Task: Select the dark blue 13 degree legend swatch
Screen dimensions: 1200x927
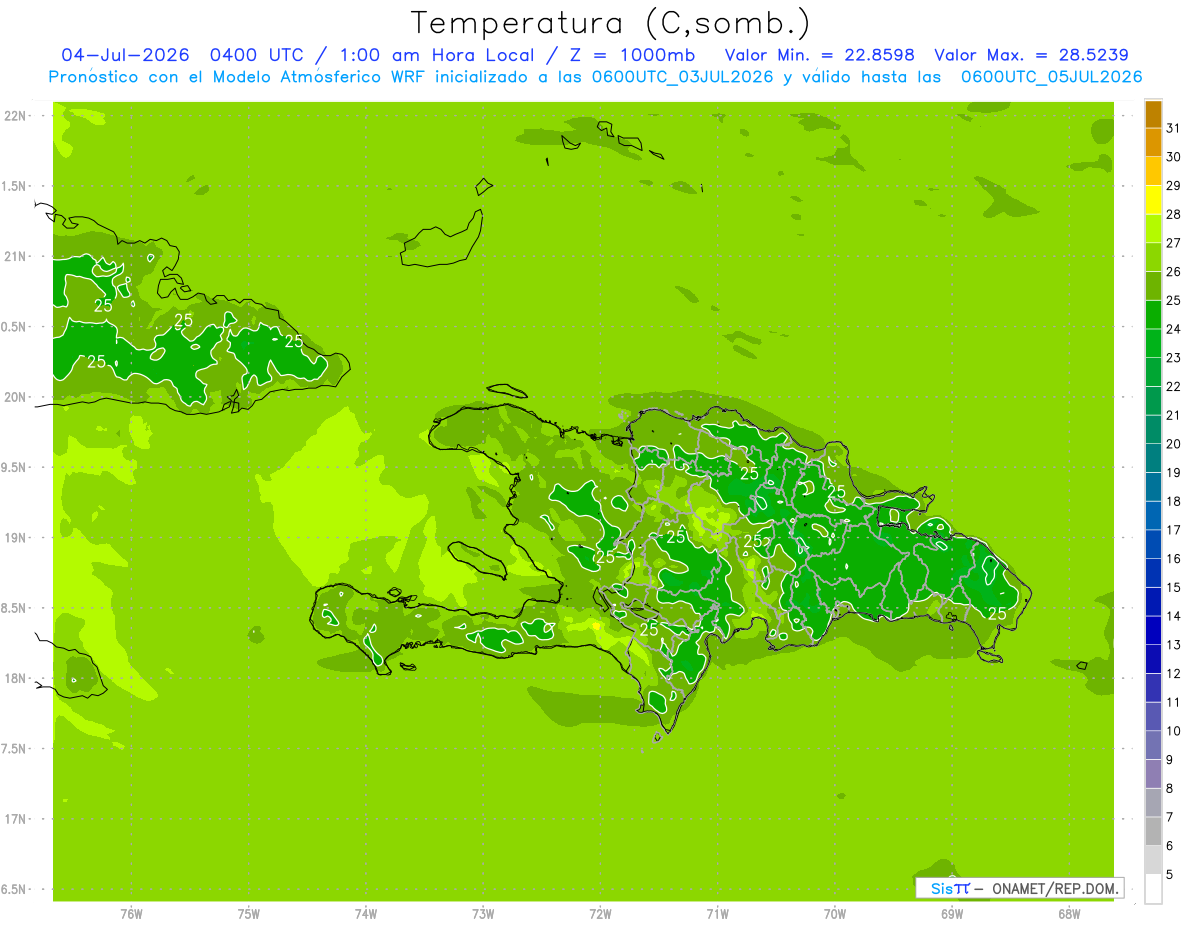Action: click(1153, 631)
